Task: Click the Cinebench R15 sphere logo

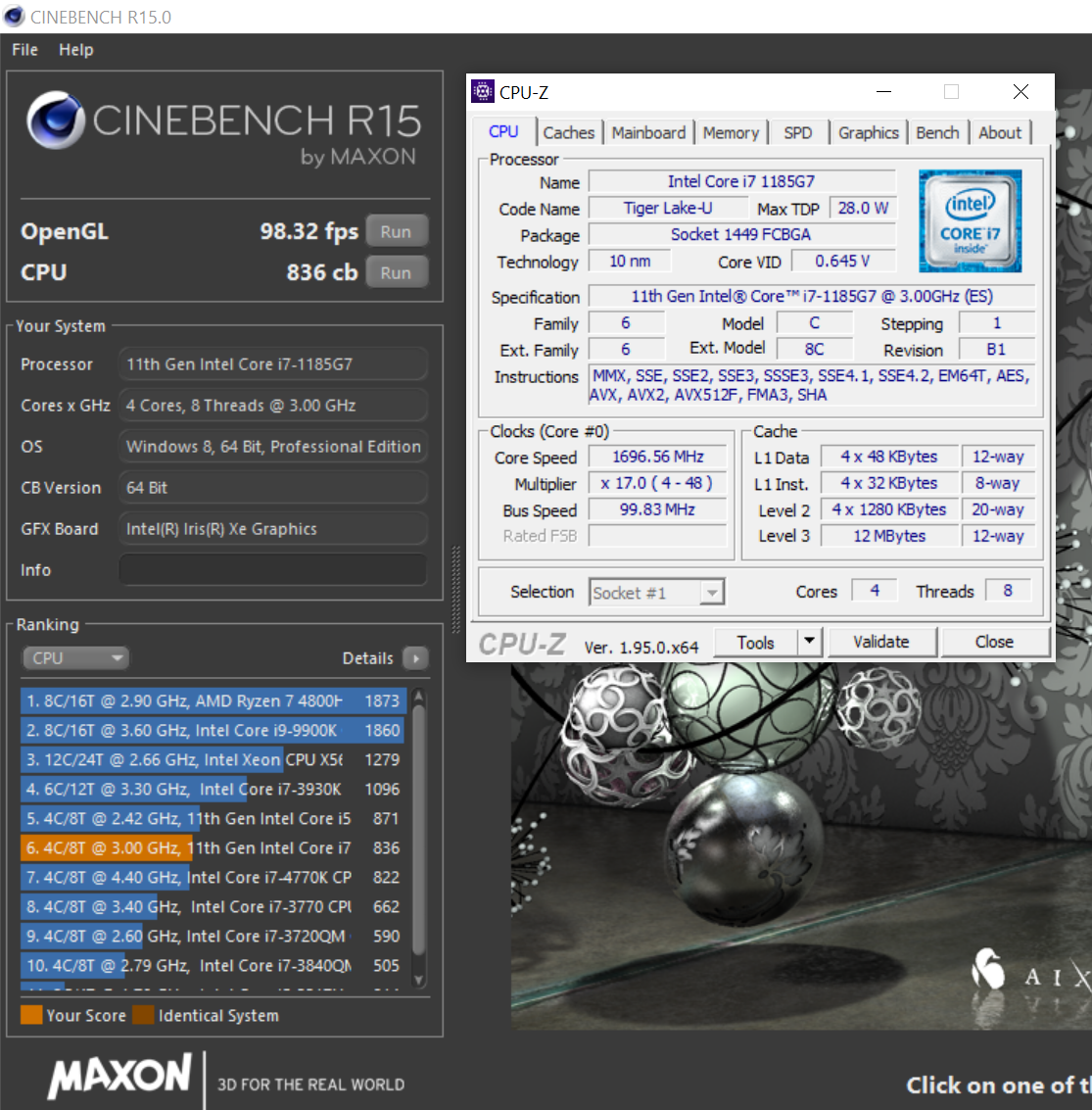Action: pos(55,120)
